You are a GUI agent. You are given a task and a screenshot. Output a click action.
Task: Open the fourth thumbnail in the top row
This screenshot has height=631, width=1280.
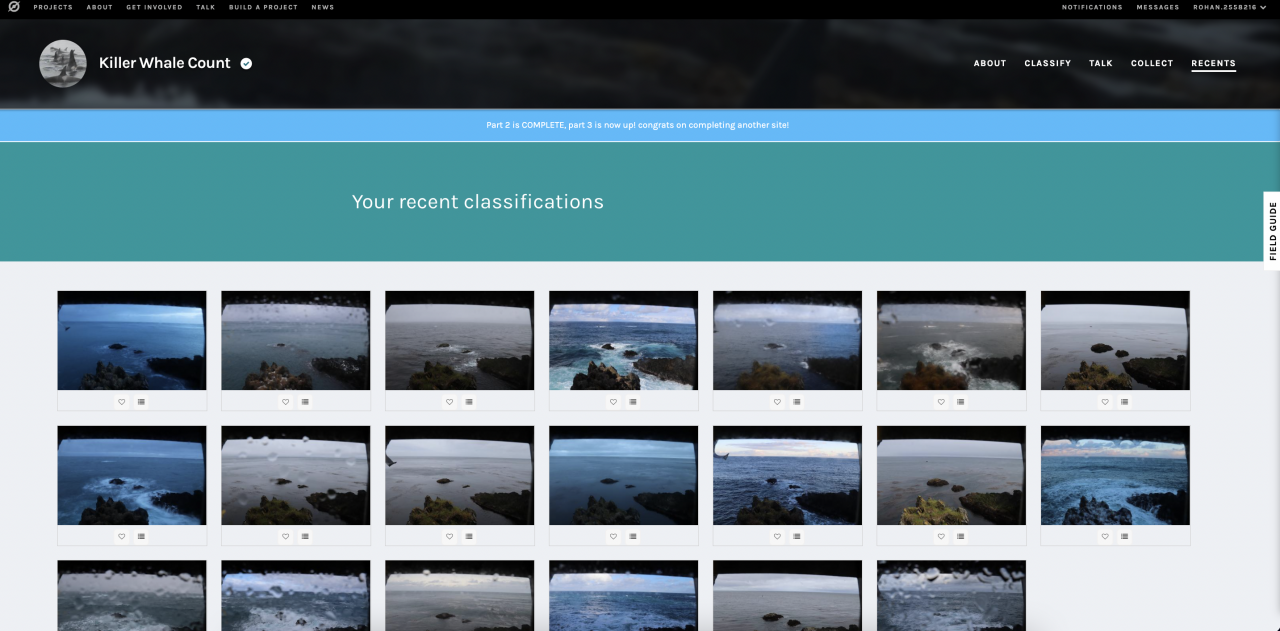point(624,340)
